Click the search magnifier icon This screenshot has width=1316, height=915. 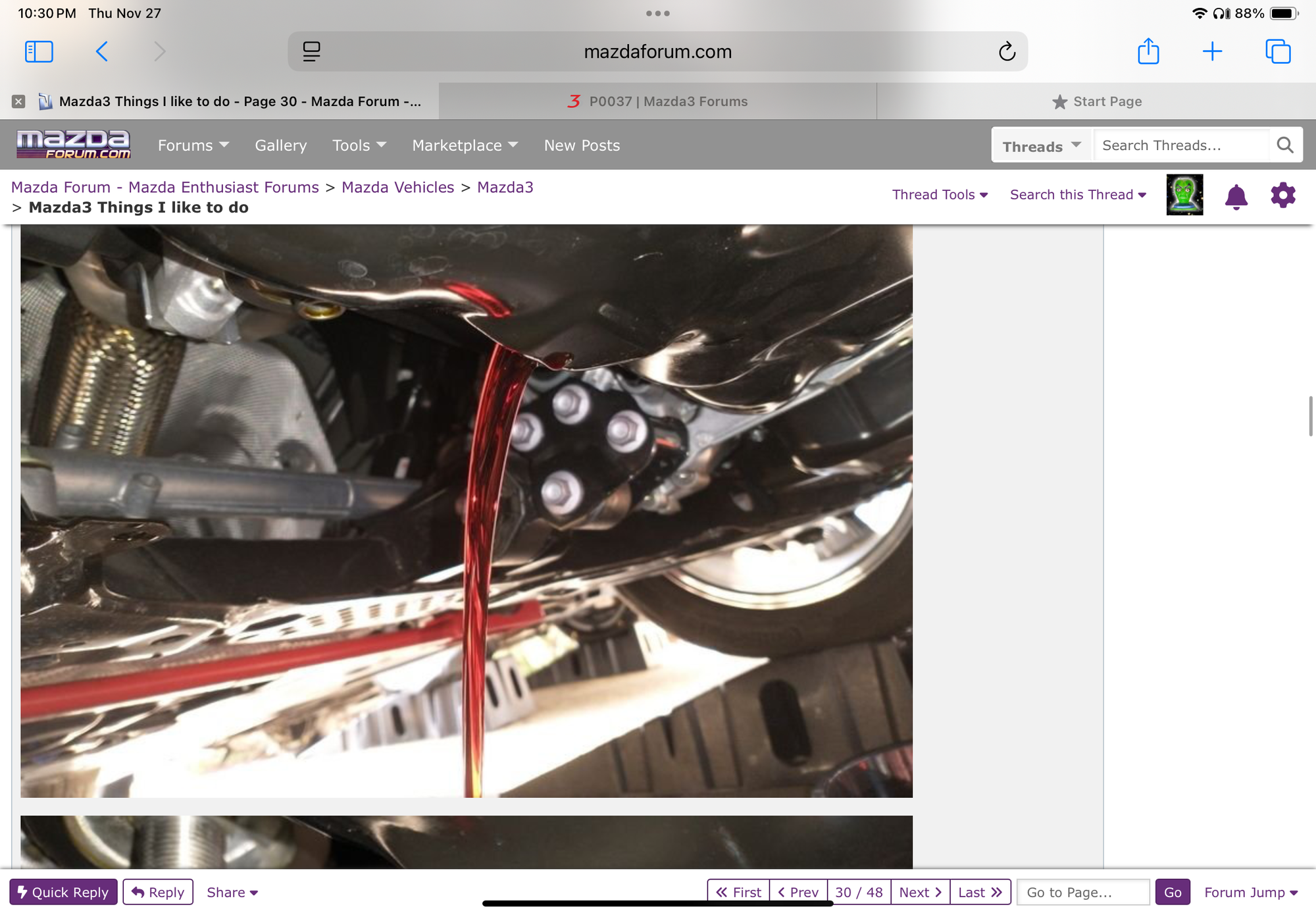click(1285, 145)
